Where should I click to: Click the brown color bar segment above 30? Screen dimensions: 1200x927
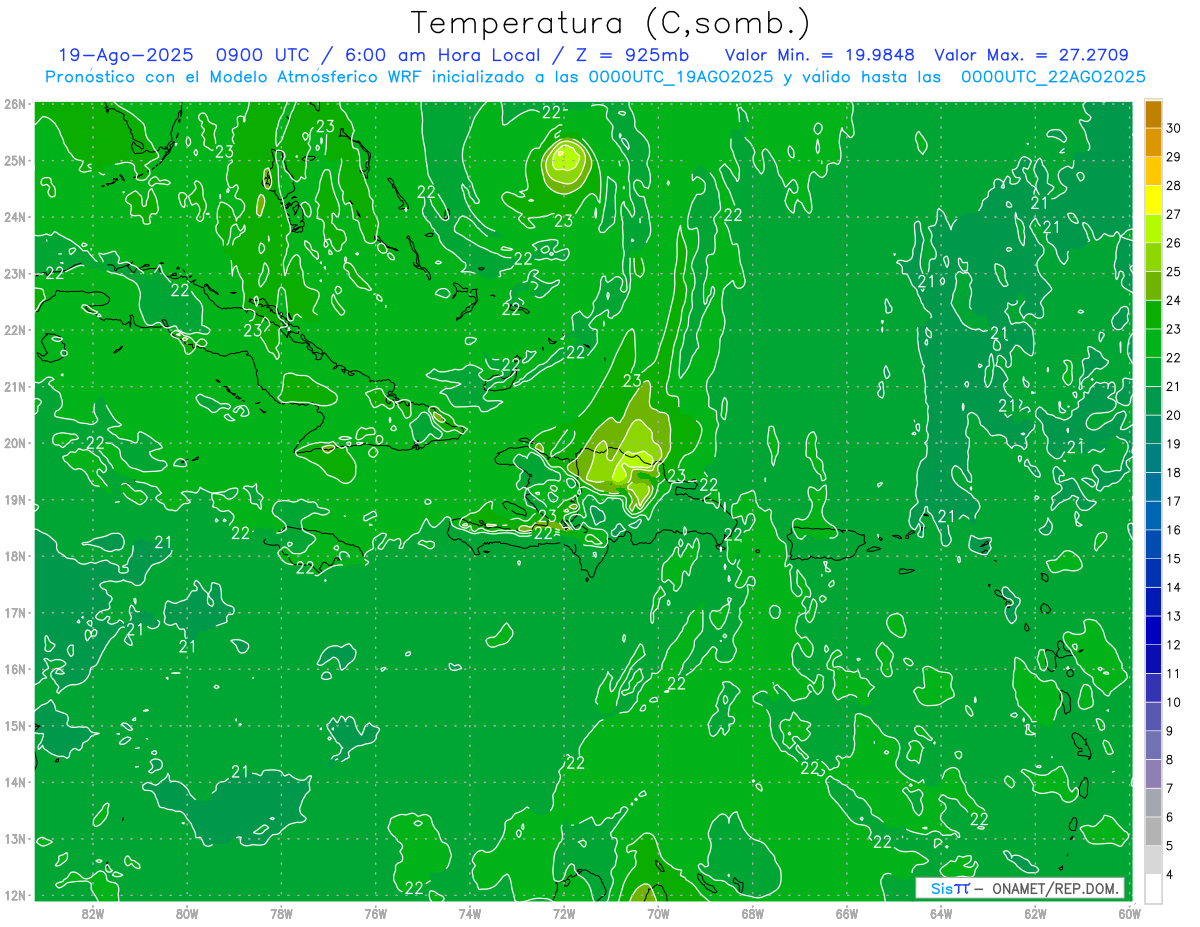point(1153,114)
